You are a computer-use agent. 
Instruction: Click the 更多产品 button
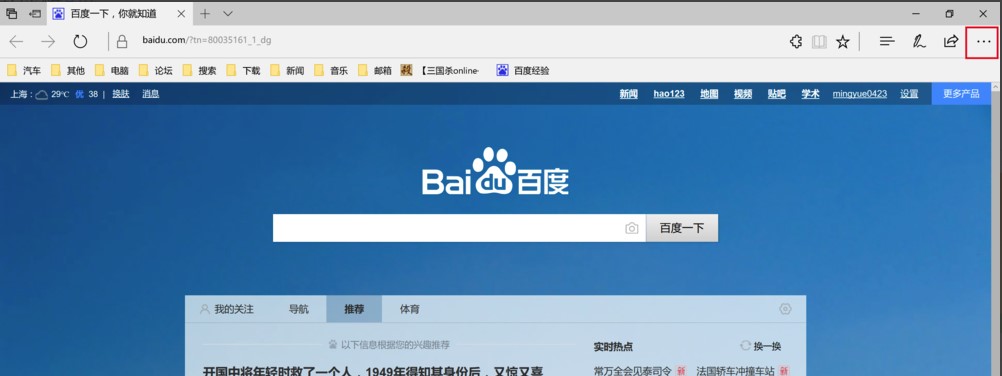[x=961, y=93]
